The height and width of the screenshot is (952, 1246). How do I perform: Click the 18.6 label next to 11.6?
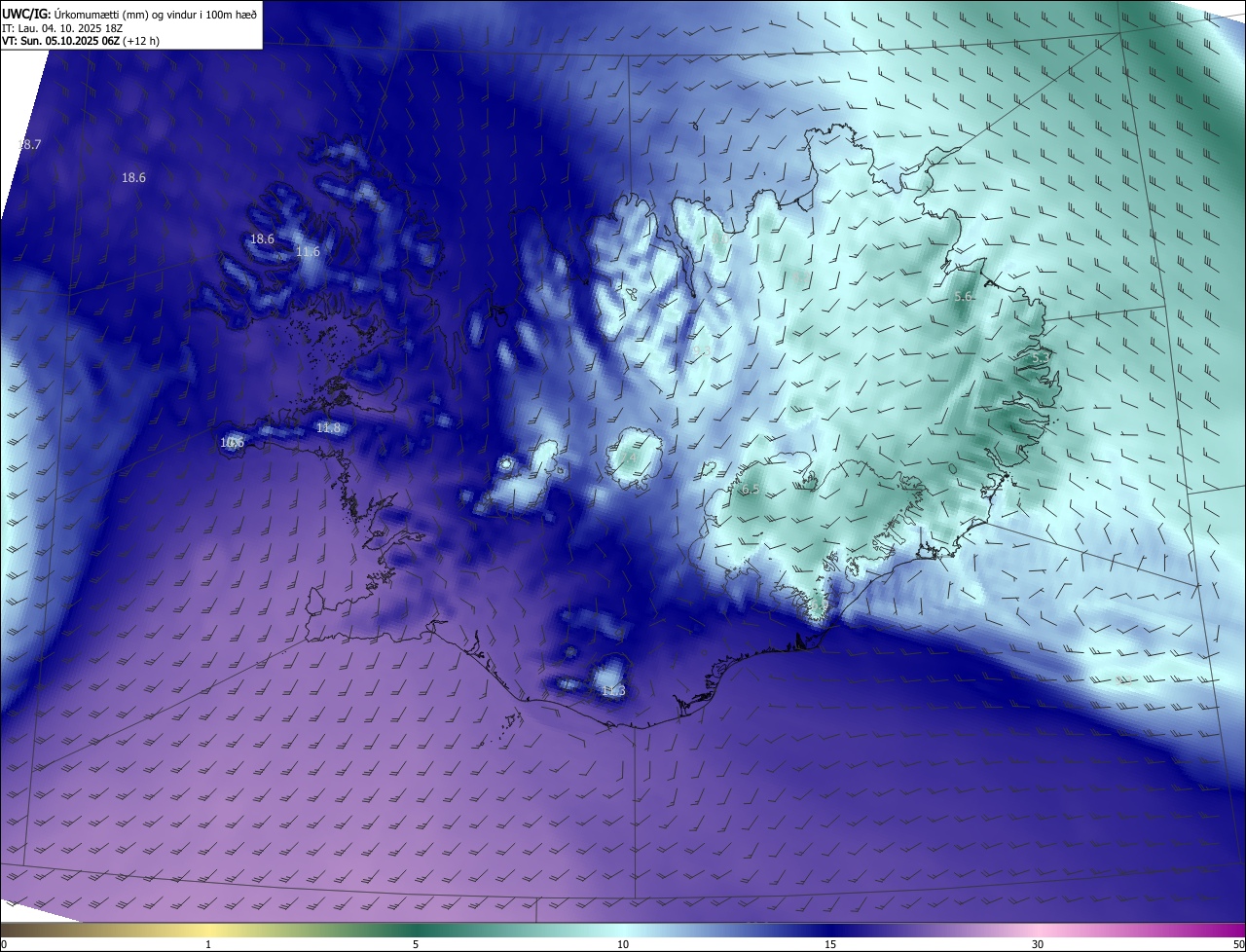(x=263, y=239)
